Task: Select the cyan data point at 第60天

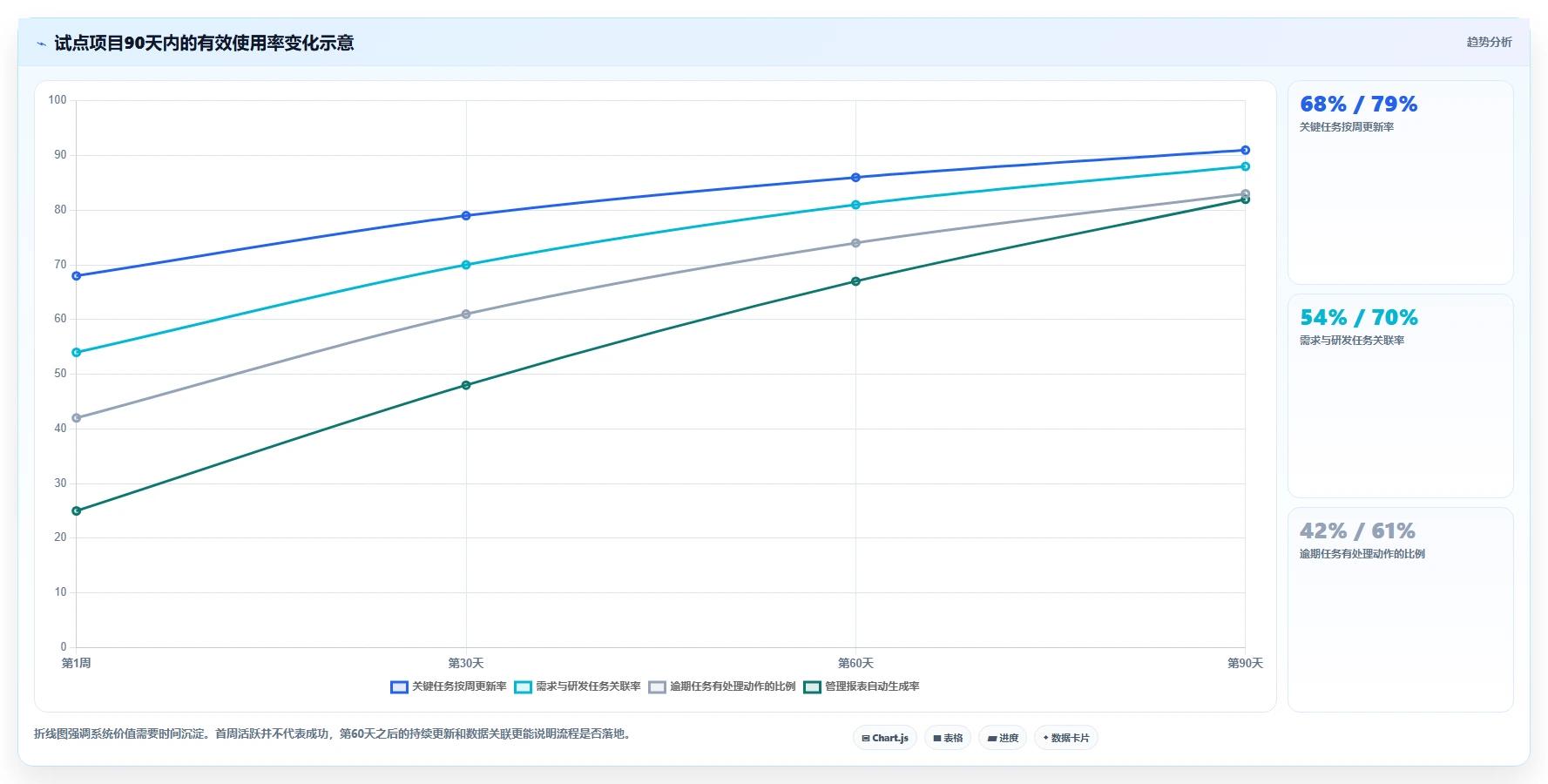Action: click(855, 205)
